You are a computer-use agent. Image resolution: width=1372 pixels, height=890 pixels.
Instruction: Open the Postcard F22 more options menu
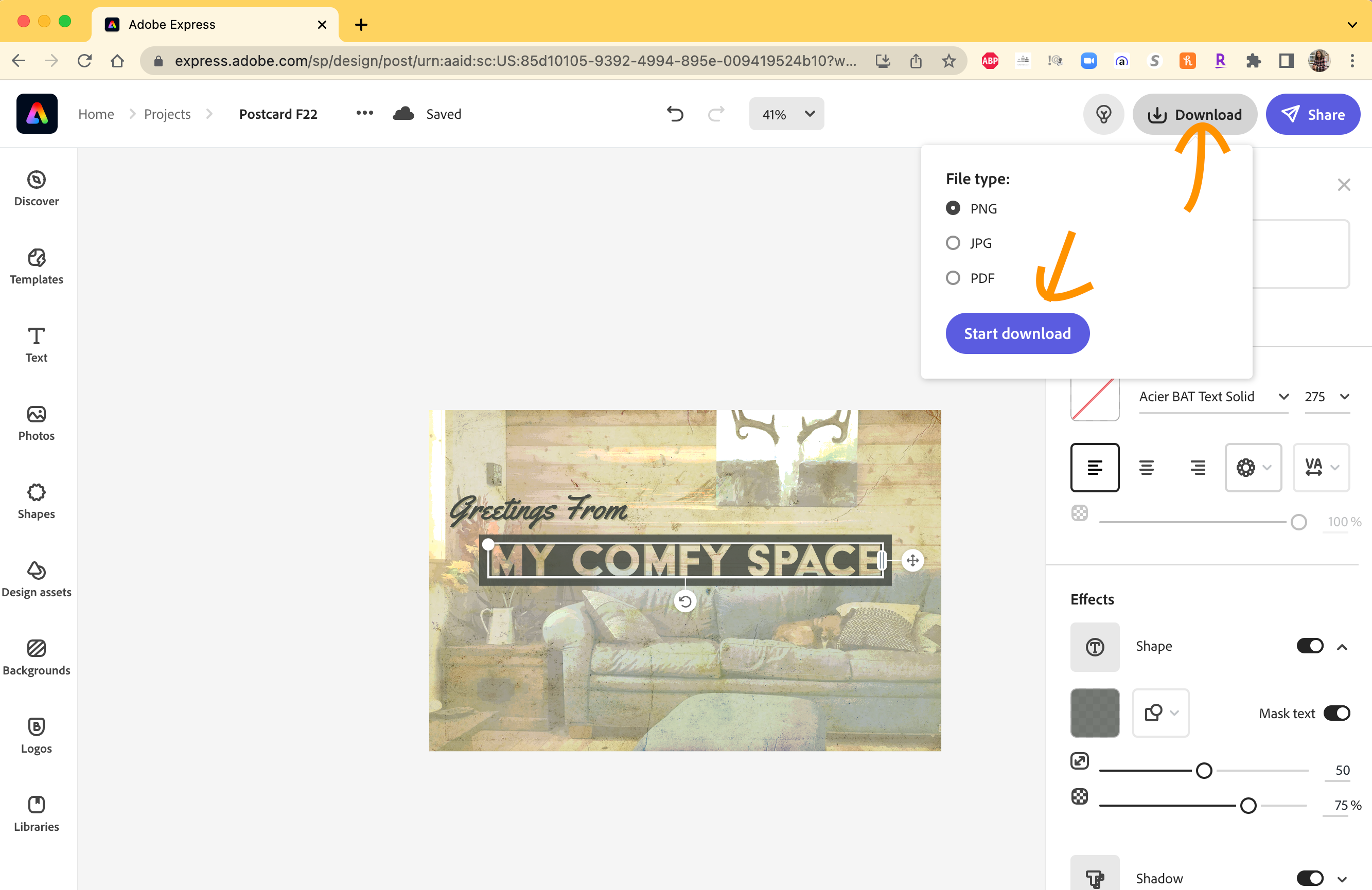tap(364, 113)
